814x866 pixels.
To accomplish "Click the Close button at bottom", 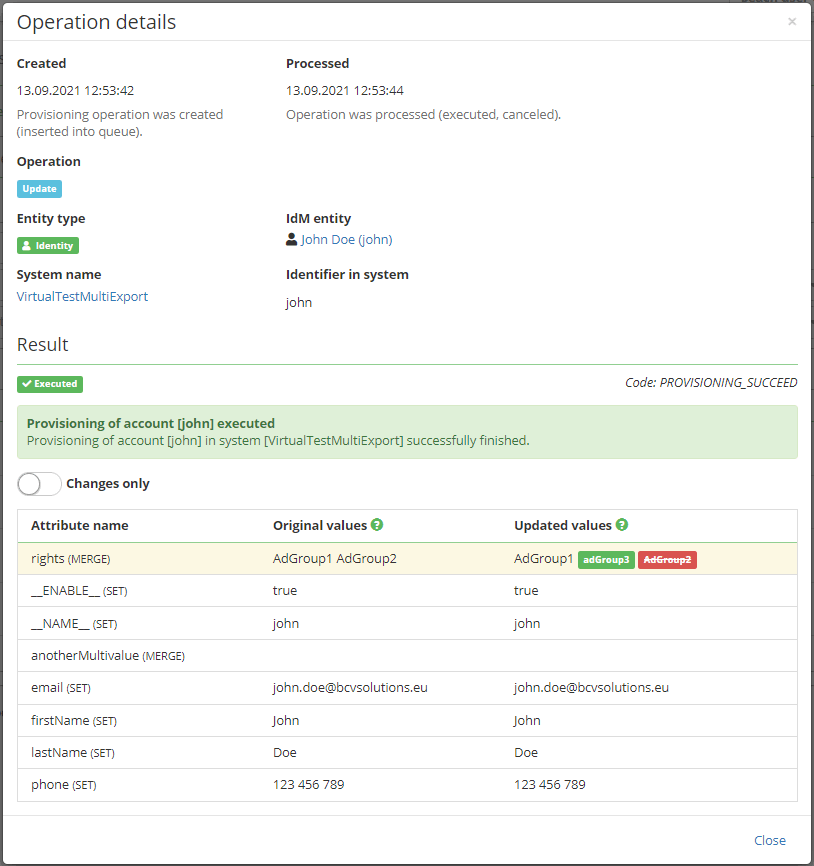I will pos(769,840).
